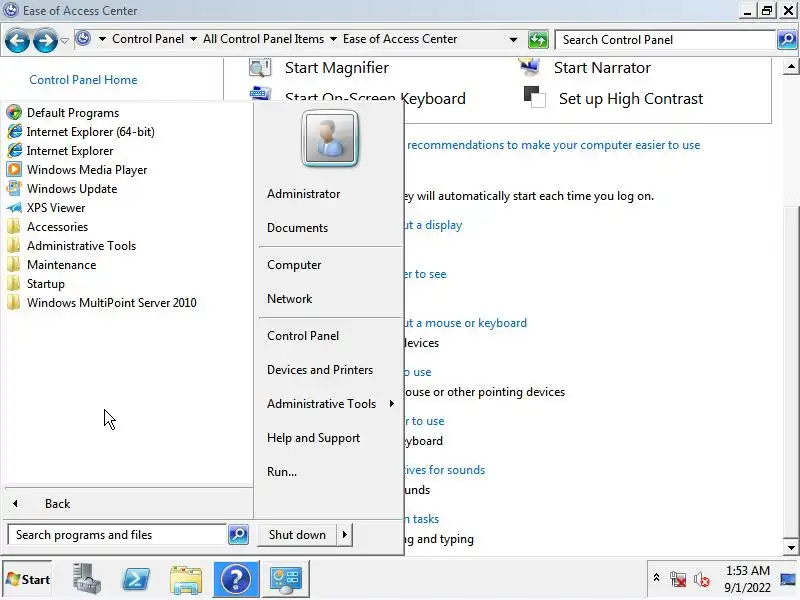800x600 pixels.
Task: Open the Control Panel taskbar button
Action: (285, 579)
